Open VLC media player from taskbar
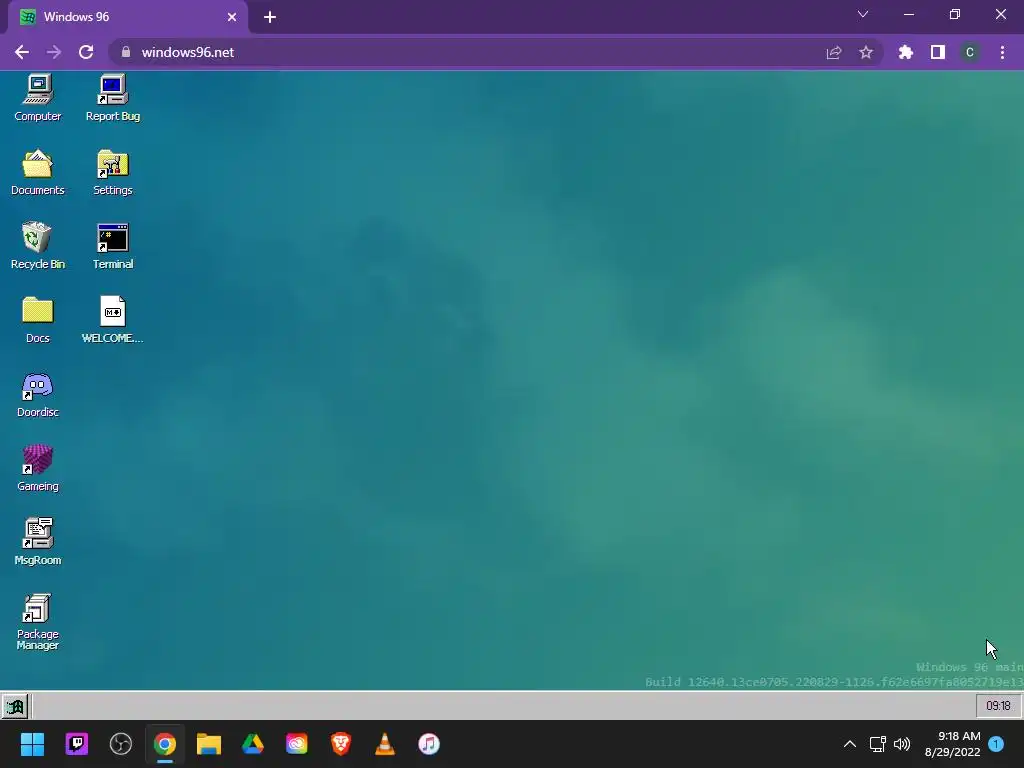 [385, 744]
